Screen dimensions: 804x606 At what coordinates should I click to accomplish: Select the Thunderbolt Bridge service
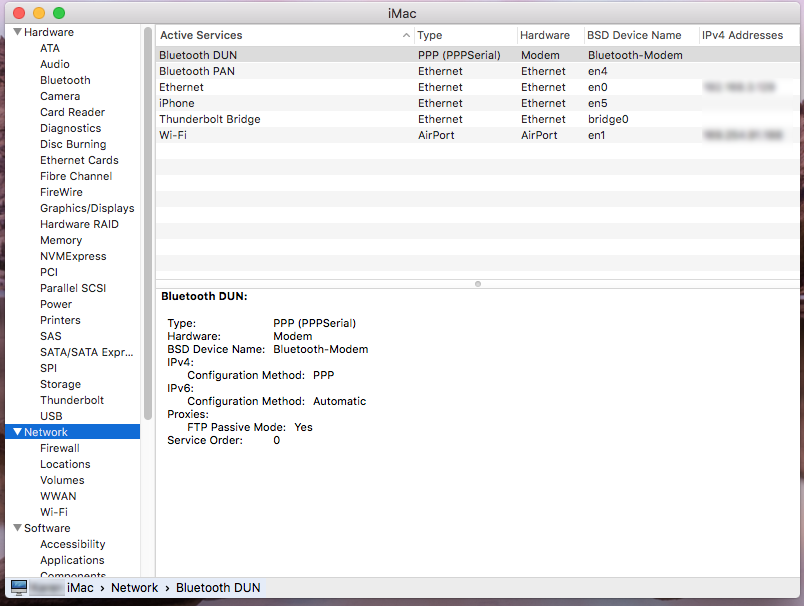250,119
